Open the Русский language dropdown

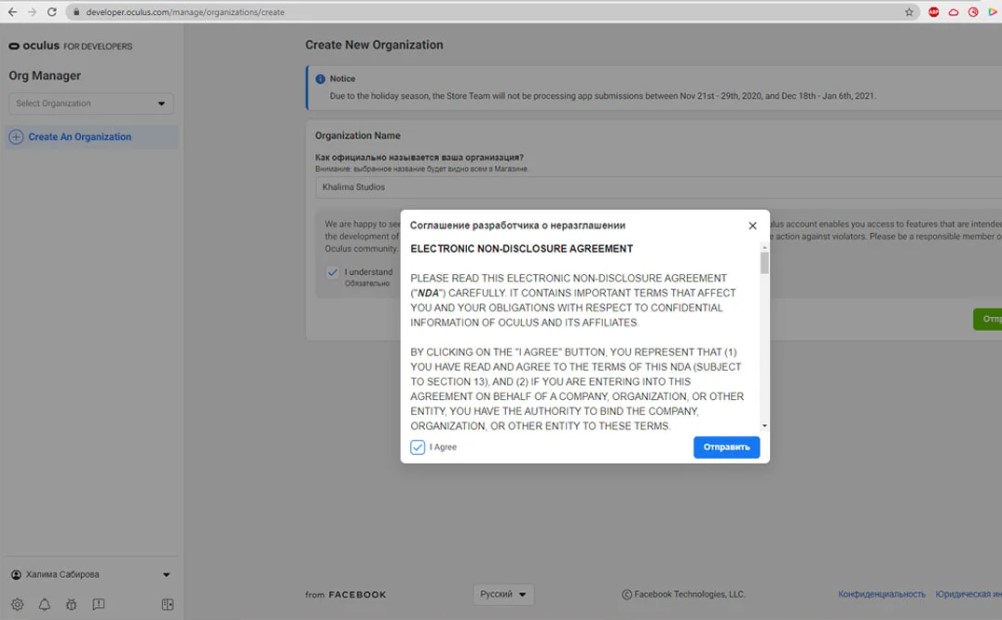point(503,594)
